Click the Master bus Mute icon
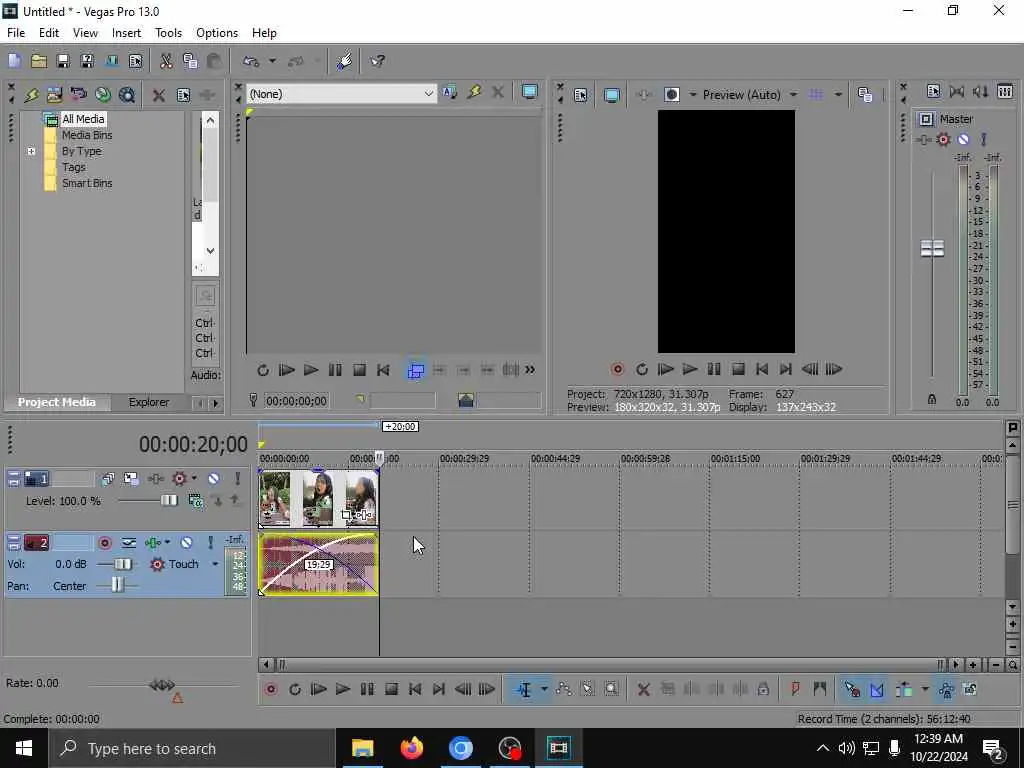Screen dimensions: 1024x768 [963, 139]
